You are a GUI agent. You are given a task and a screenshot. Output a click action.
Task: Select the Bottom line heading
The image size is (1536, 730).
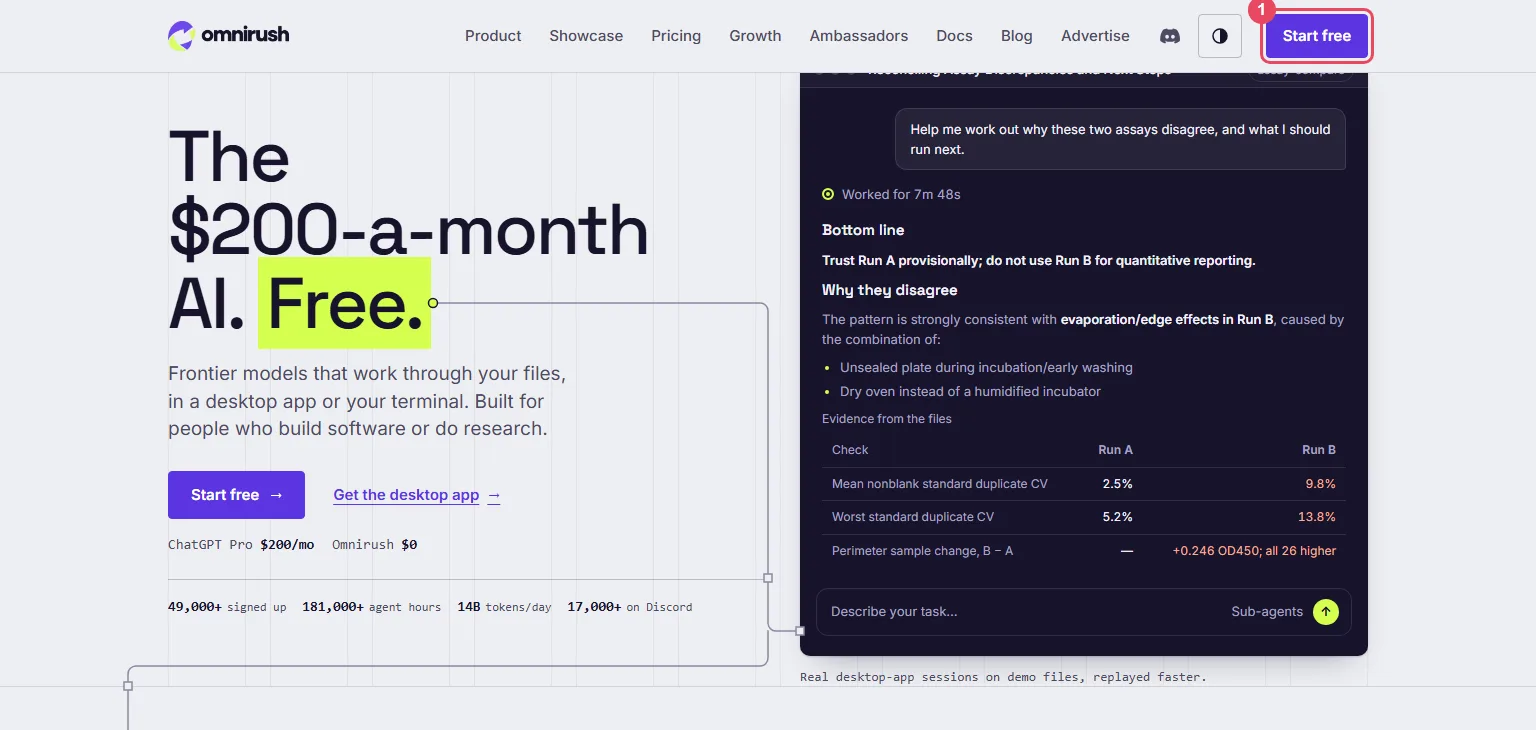[x=863, y=230]
